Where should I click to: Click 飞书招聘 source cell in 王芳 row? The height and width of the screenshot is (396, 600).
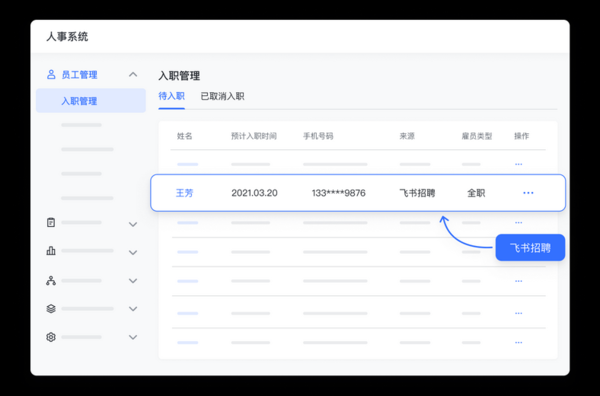pyautogui.click(x=417, y=193)
